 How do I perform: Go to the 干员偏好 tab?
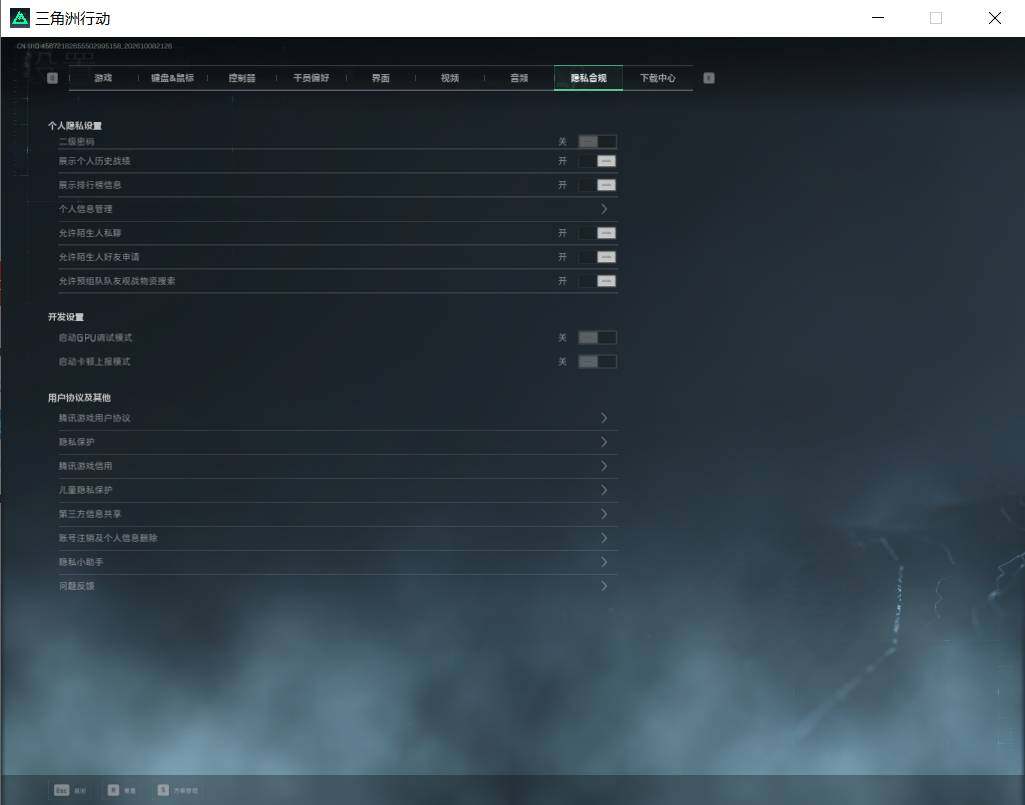pyautogui.click(x=311, y=78)
